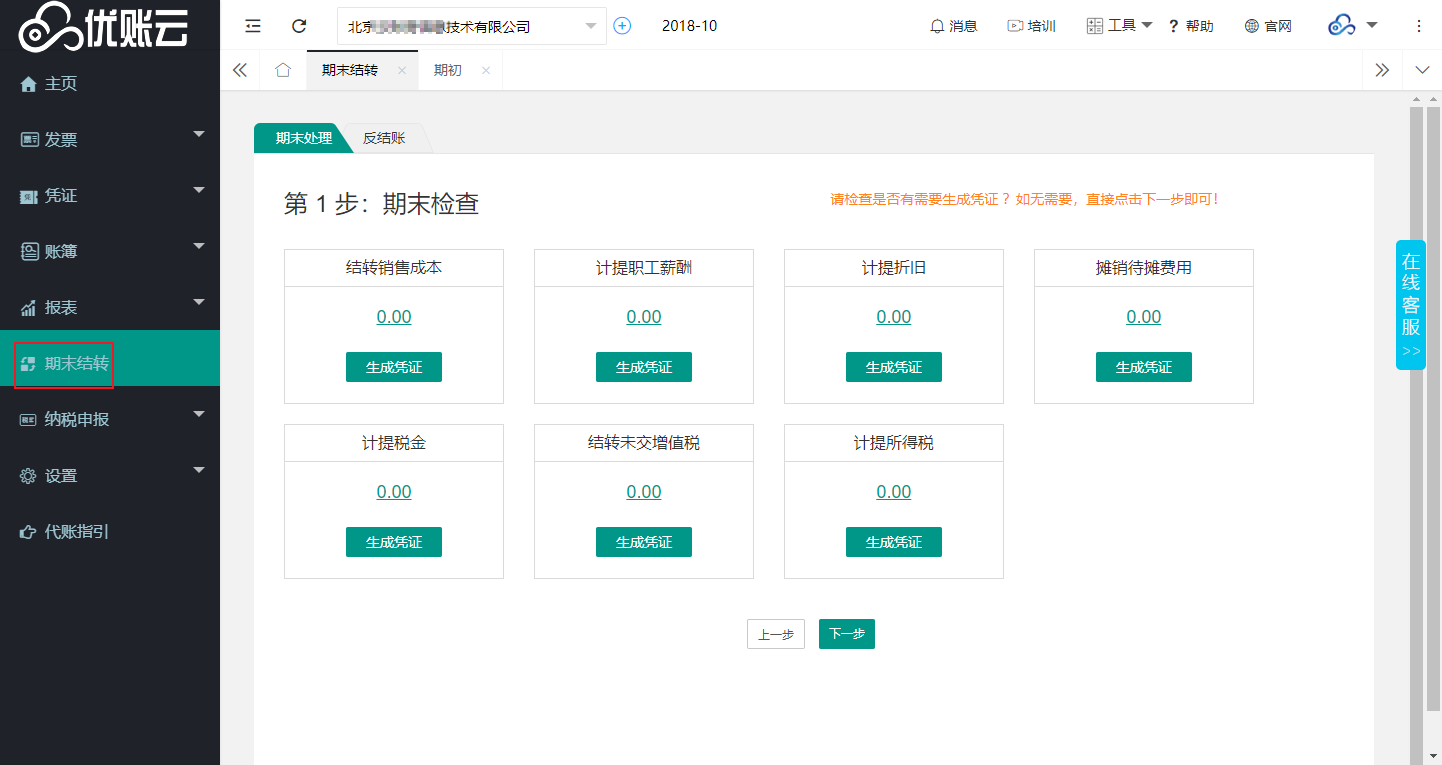The width and height of the screenshot is (1442, 765).
Task: Select the 期末处理 tab
Action: tap(303, 138)
